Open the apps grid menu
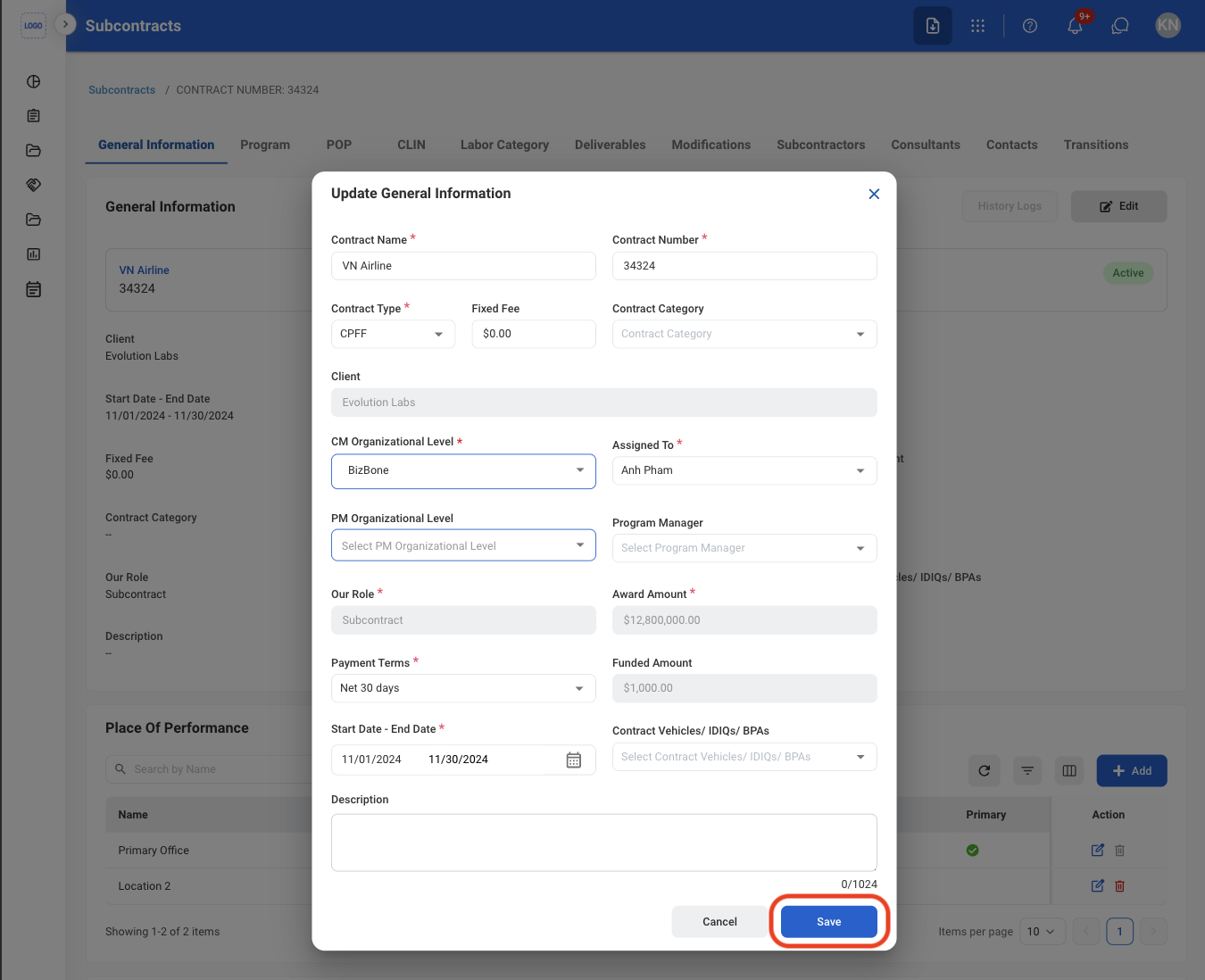This screenshot has height=980, width=1205. [x=978, y=26]
